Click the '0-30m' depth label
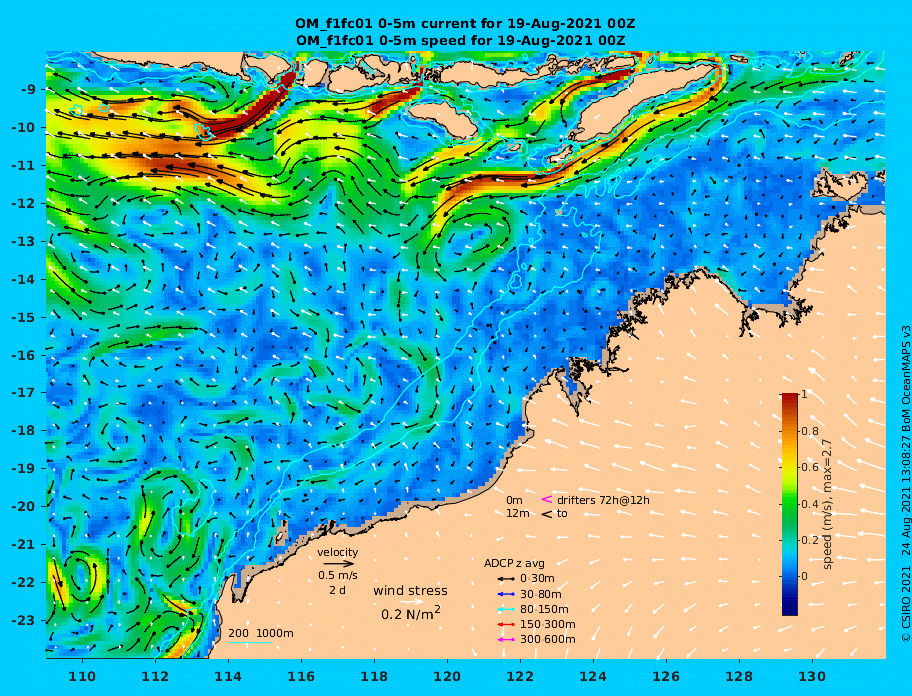Screen dimensions: 912x696 (x=537, y=579)
